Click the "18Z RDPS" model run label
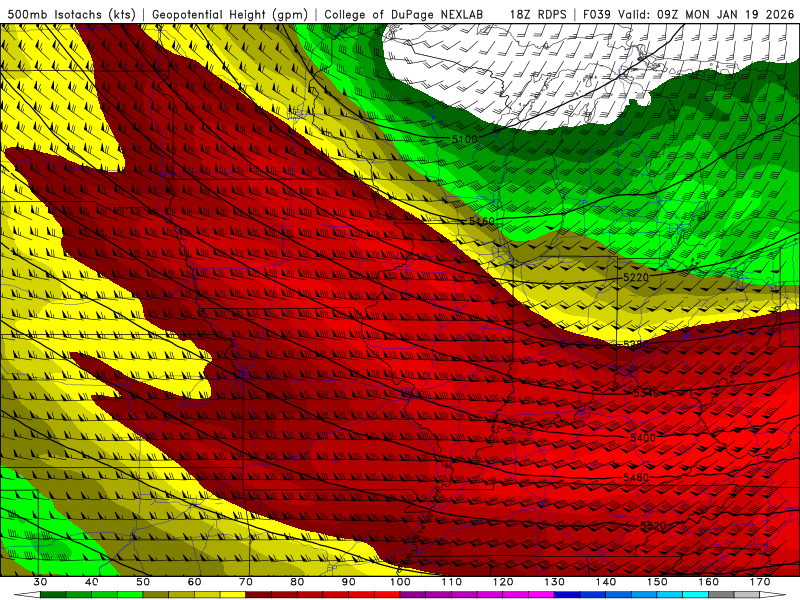The width and height of the screenshot is (800, 600). pos(538,14)
